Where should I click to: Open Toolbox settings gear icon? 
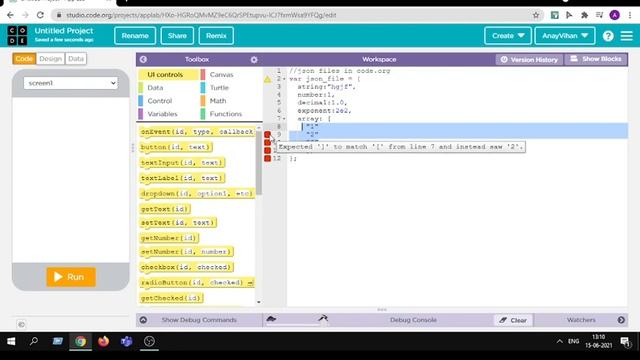[254, 60]
